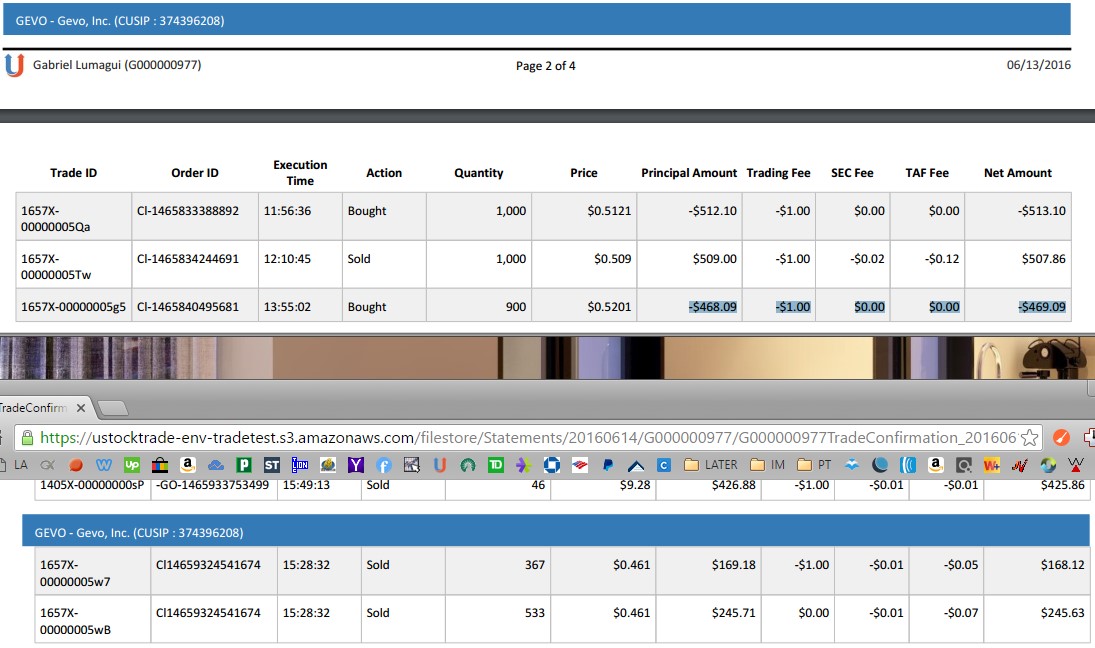Screen dimensions: 1095x648
Task: Open the Amazon bookmark next to shopping bag
Action: tap(187, 465)
